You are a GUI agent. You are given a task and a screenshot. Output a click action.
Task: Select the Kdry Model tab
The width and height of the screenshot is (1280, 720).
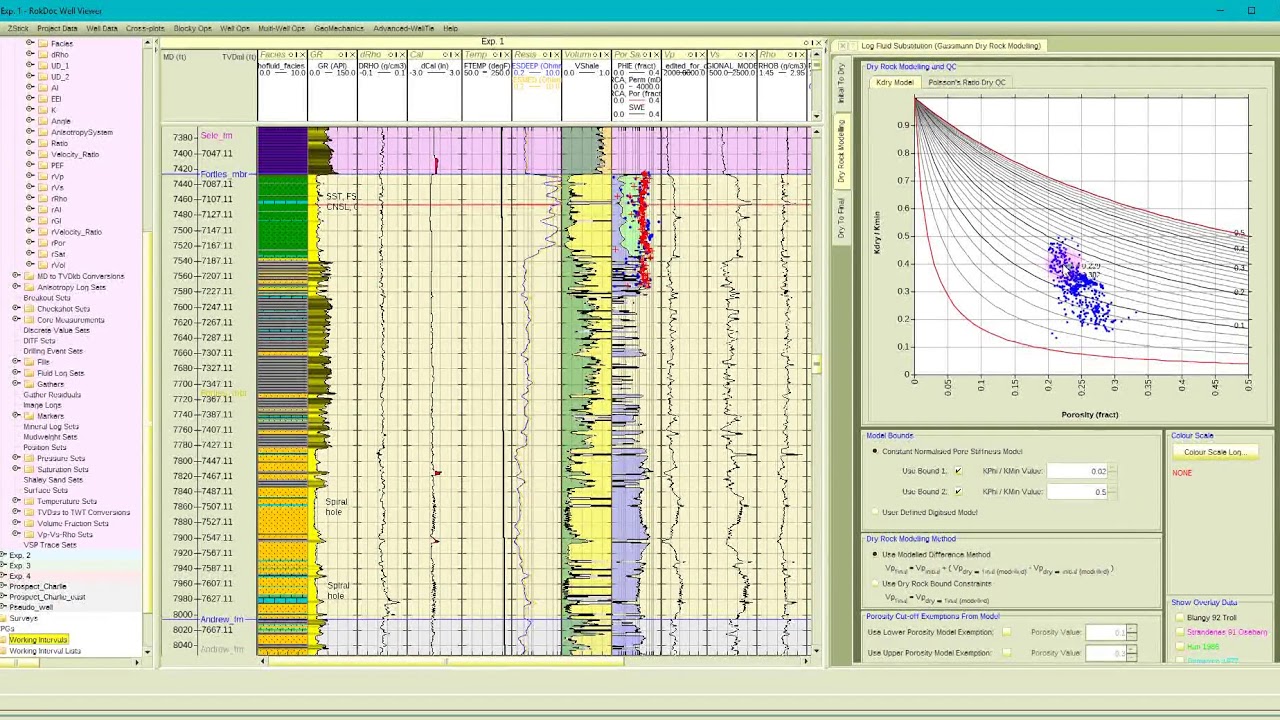895,82
